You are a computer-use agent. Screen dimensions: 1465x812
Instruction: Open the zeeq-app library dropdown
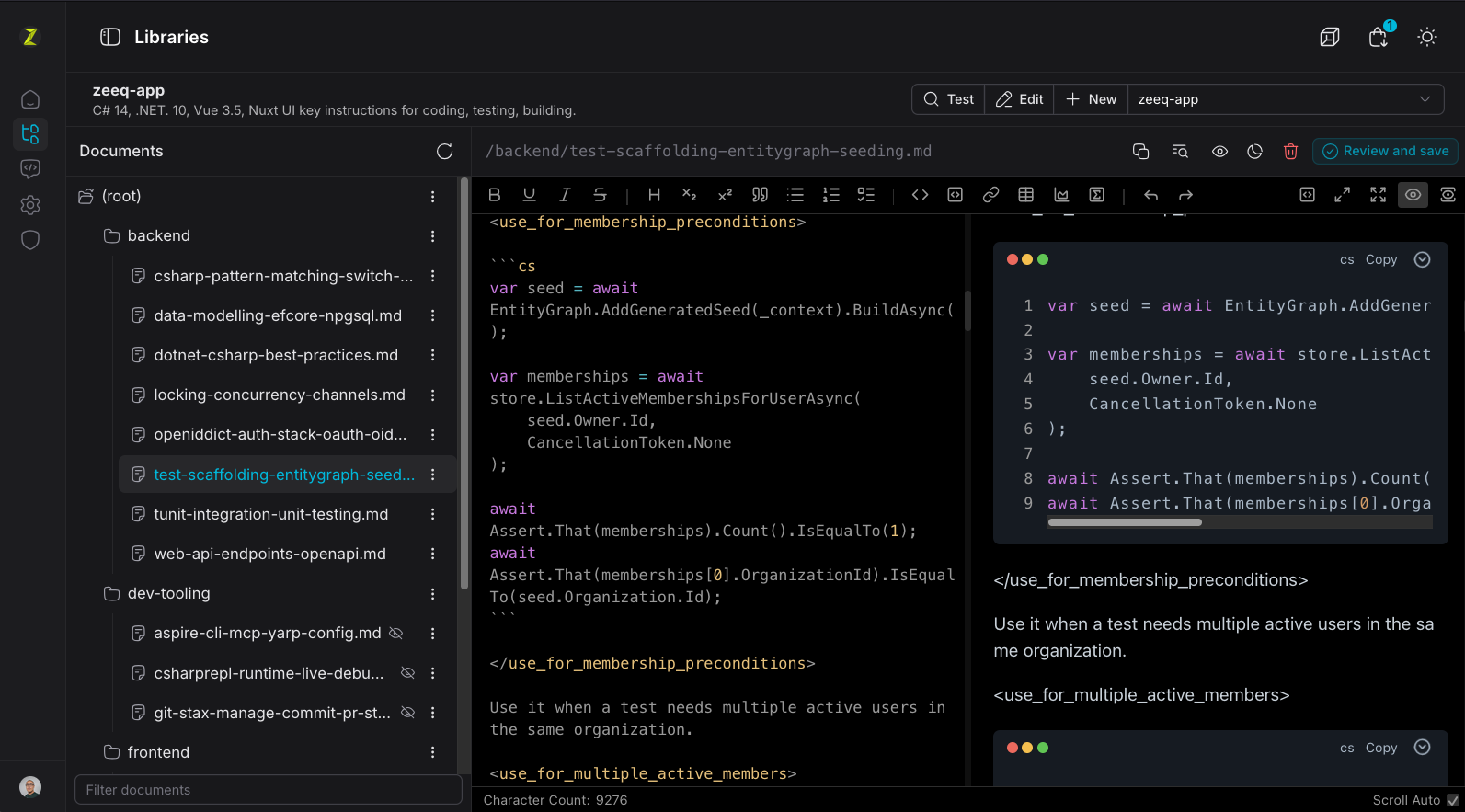pos(1286,99)
